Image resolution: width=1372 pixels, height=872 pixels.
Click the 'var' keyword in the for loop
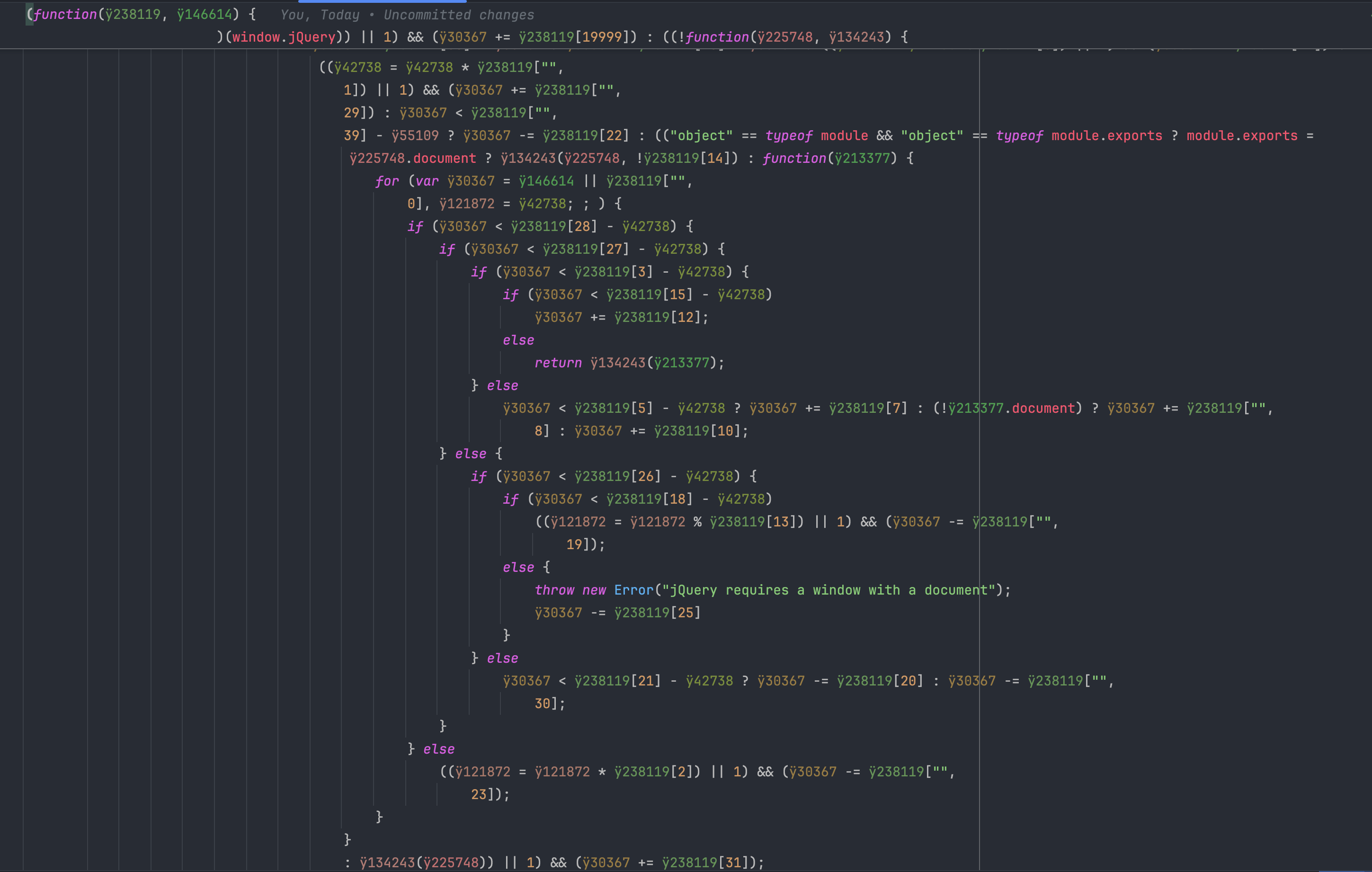pyautogui.click(x=427, y=181)
